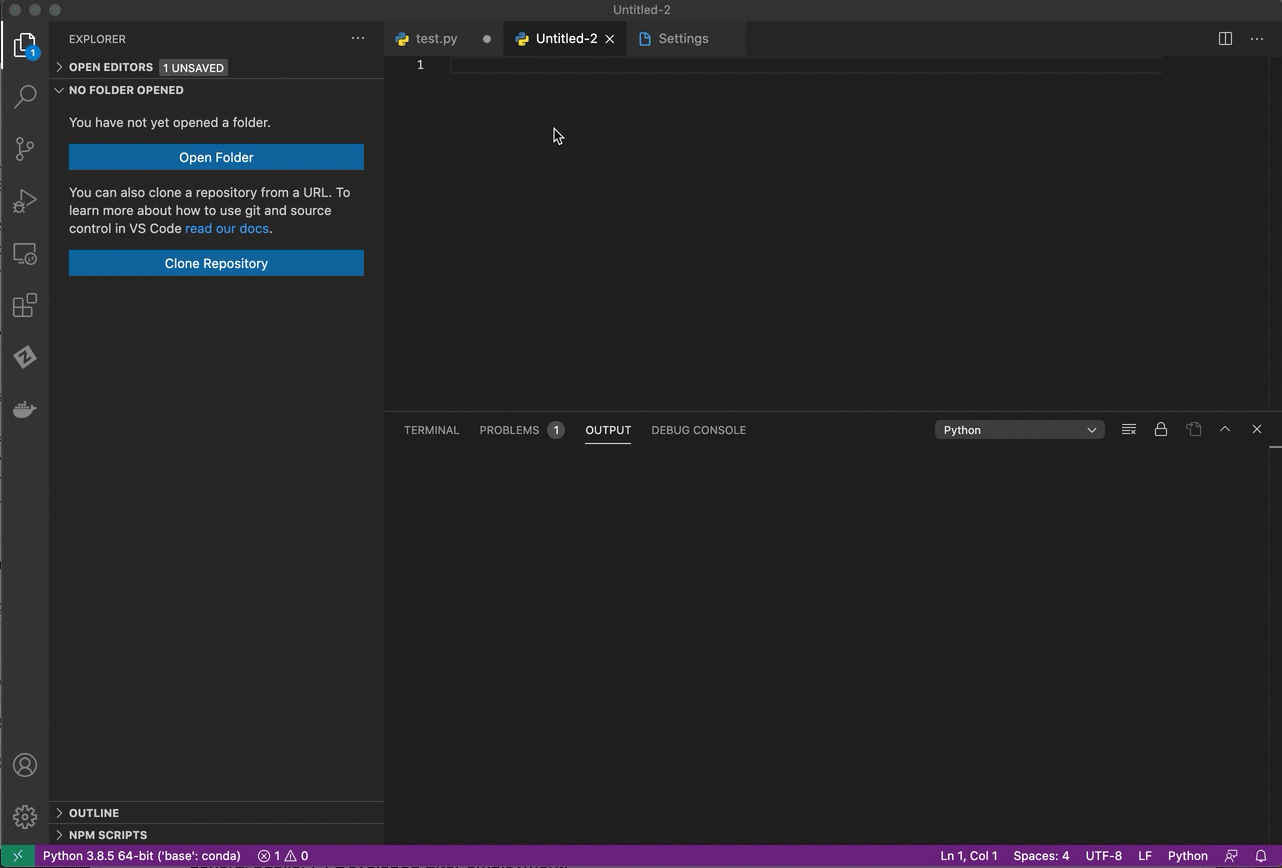Open the Search icon in Activity Bar
This screenshot has height=868, width=1282.
24,96
